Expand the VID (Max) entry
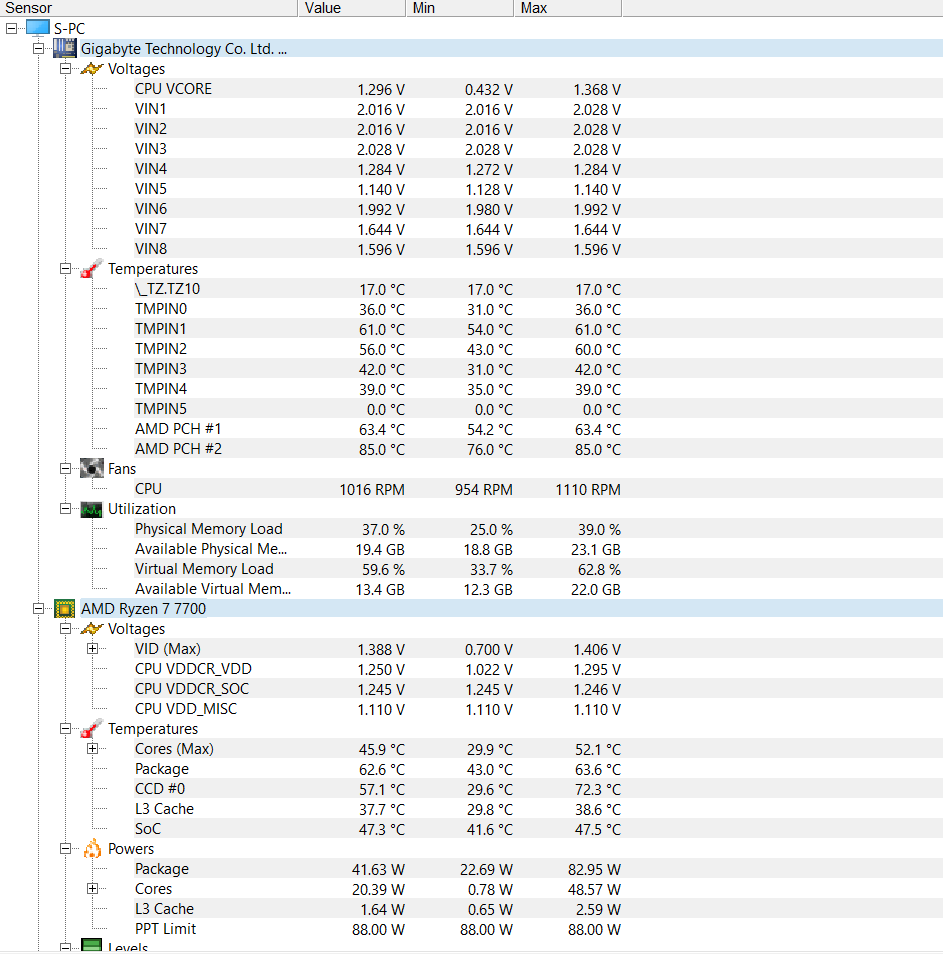The width and height of the screenshot is (943, 954). [x=93, y=648]
